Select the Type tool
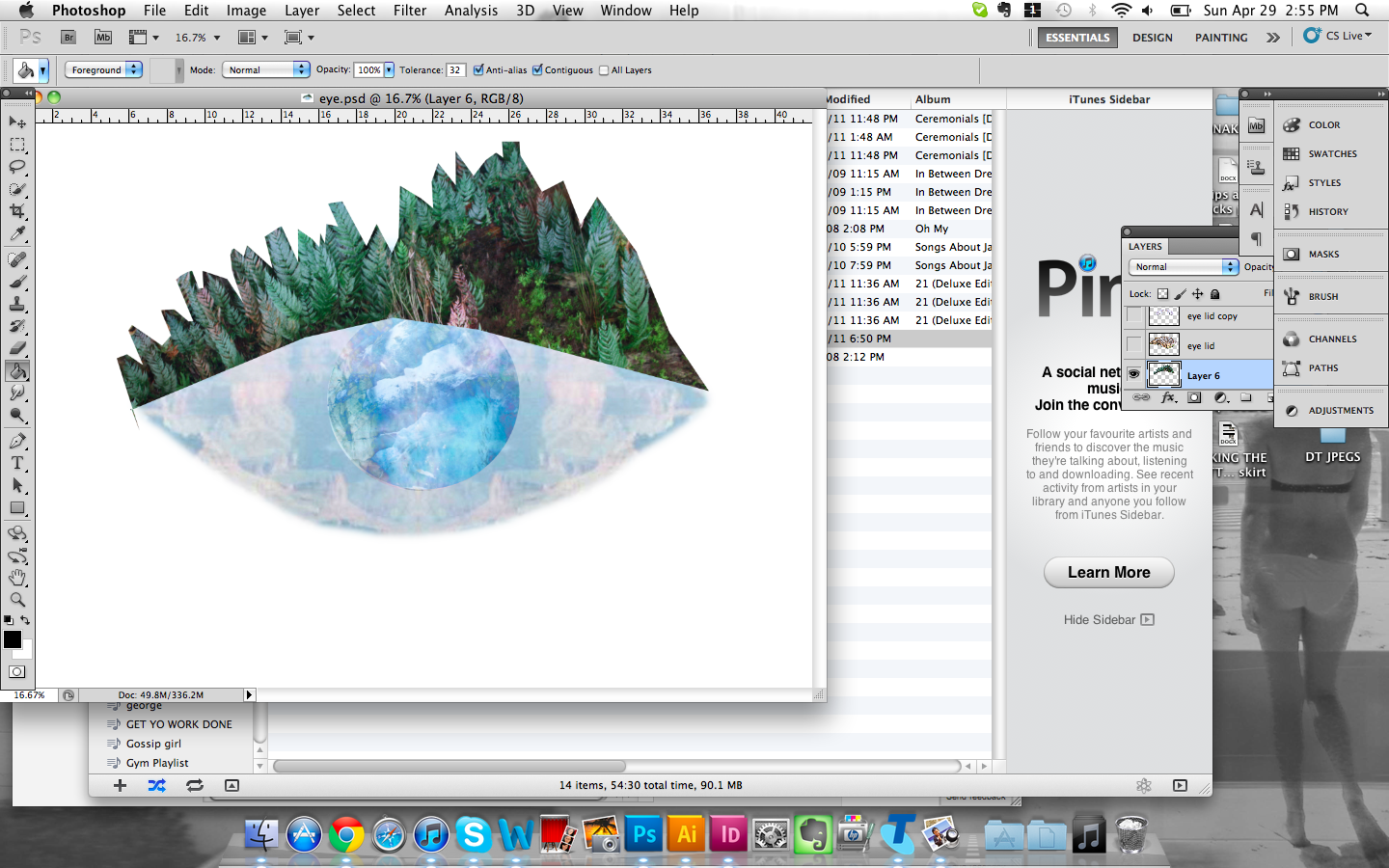The height and width of the screenshot is (868, 1389). (x=17, y=464)
